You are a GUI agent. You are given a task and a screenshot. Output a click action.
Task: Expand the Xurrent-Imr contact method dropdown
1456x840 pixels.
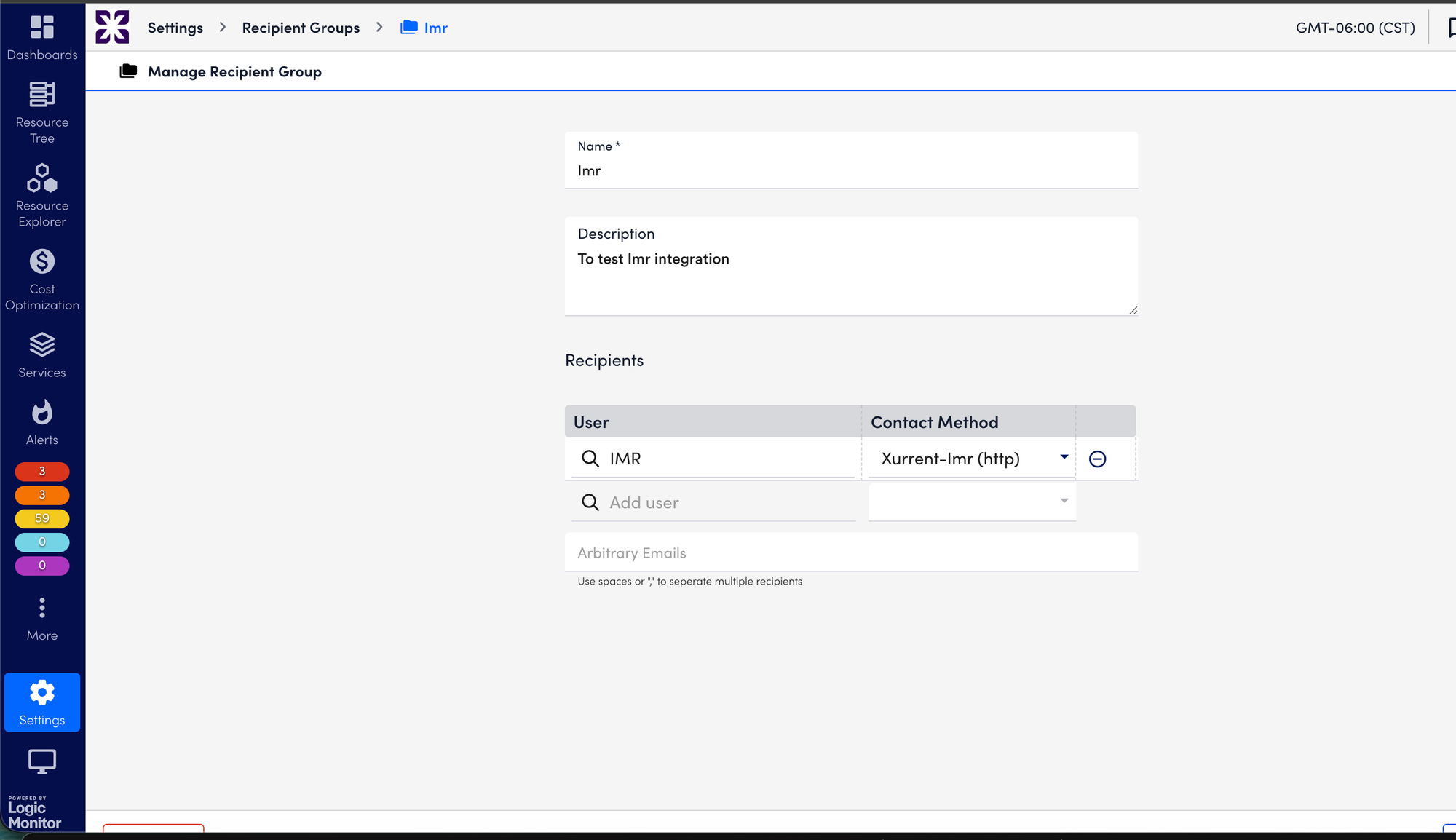pyautogui.click(x=972, y=459)
